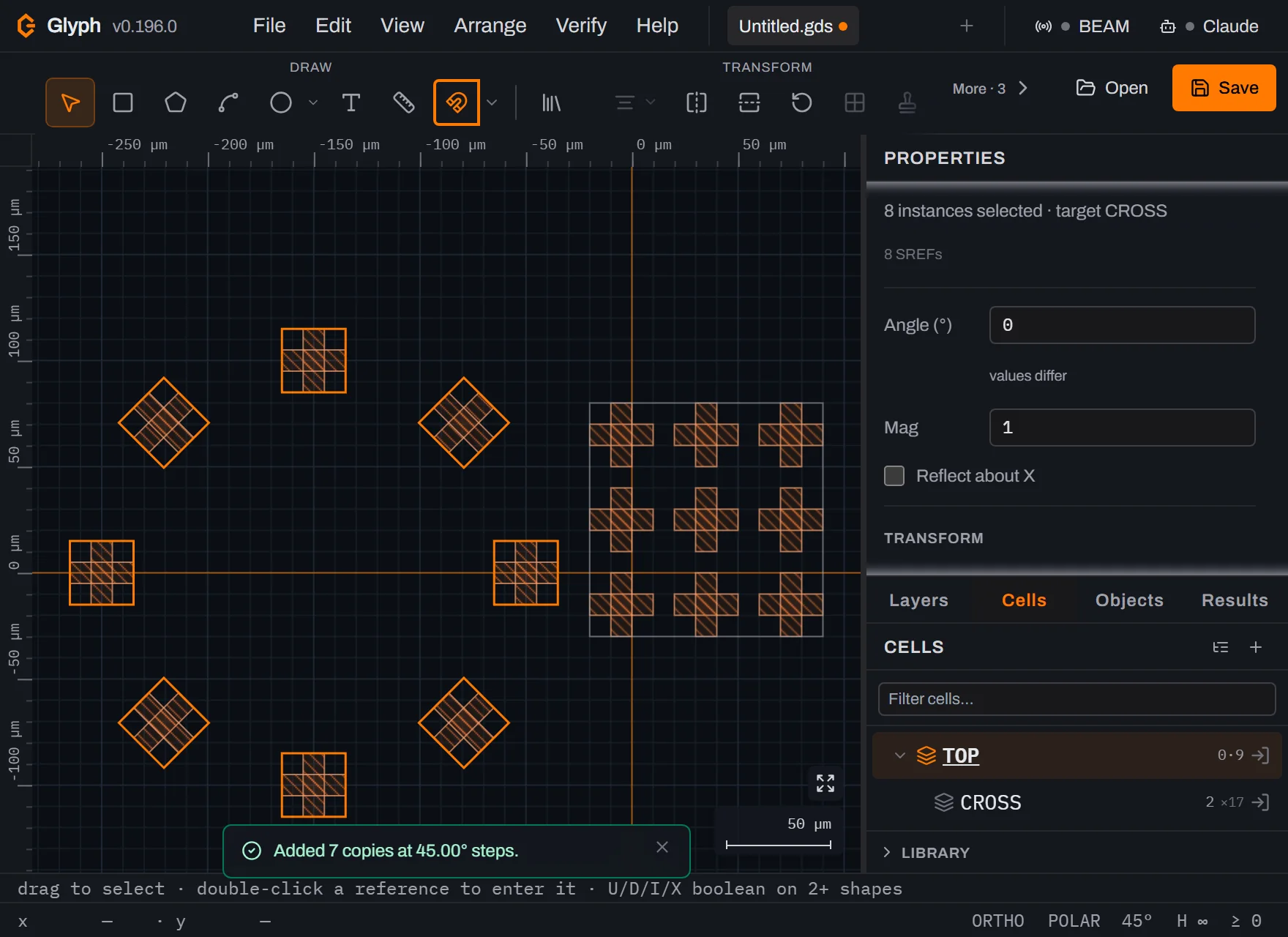Expand the LIBRARY section
Viewport: 1288px width, 937px height.
(926, 853)
